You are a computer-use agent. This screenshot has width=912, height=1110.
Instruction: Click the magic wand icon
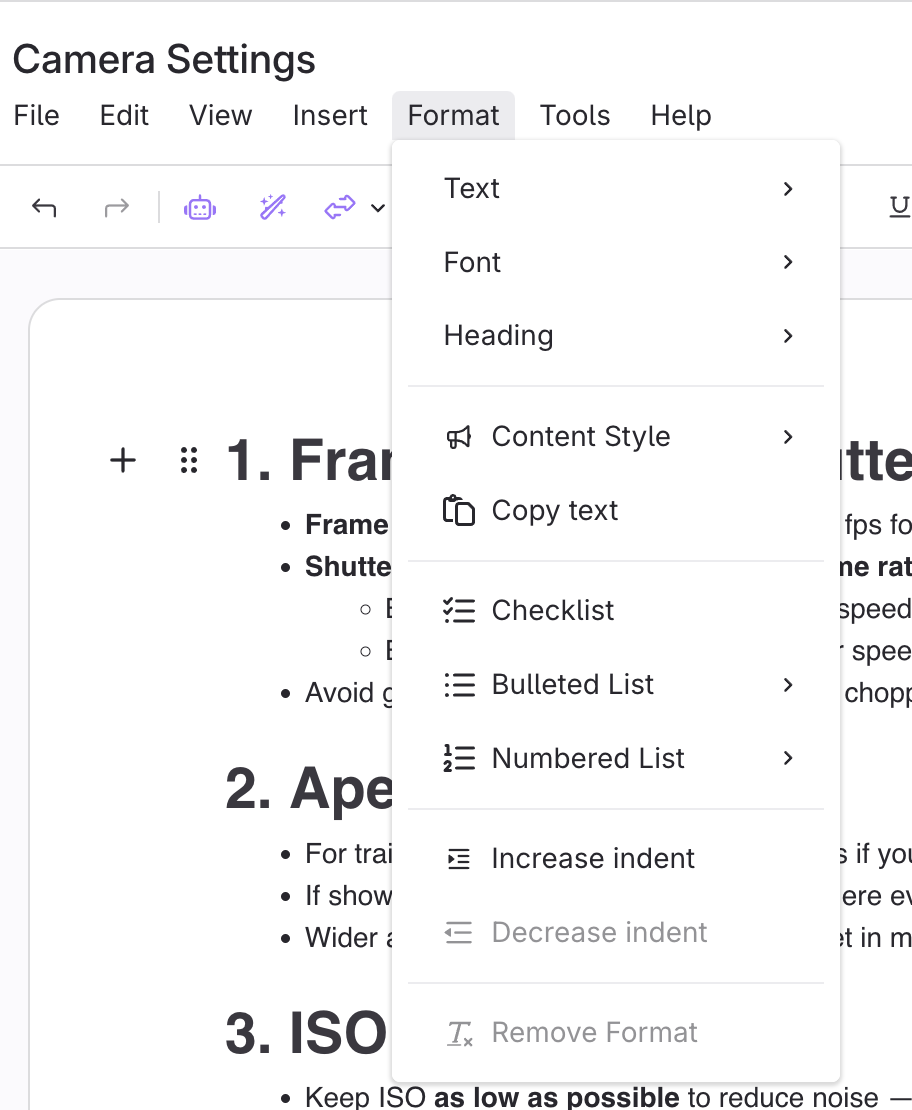pos(273,208)
